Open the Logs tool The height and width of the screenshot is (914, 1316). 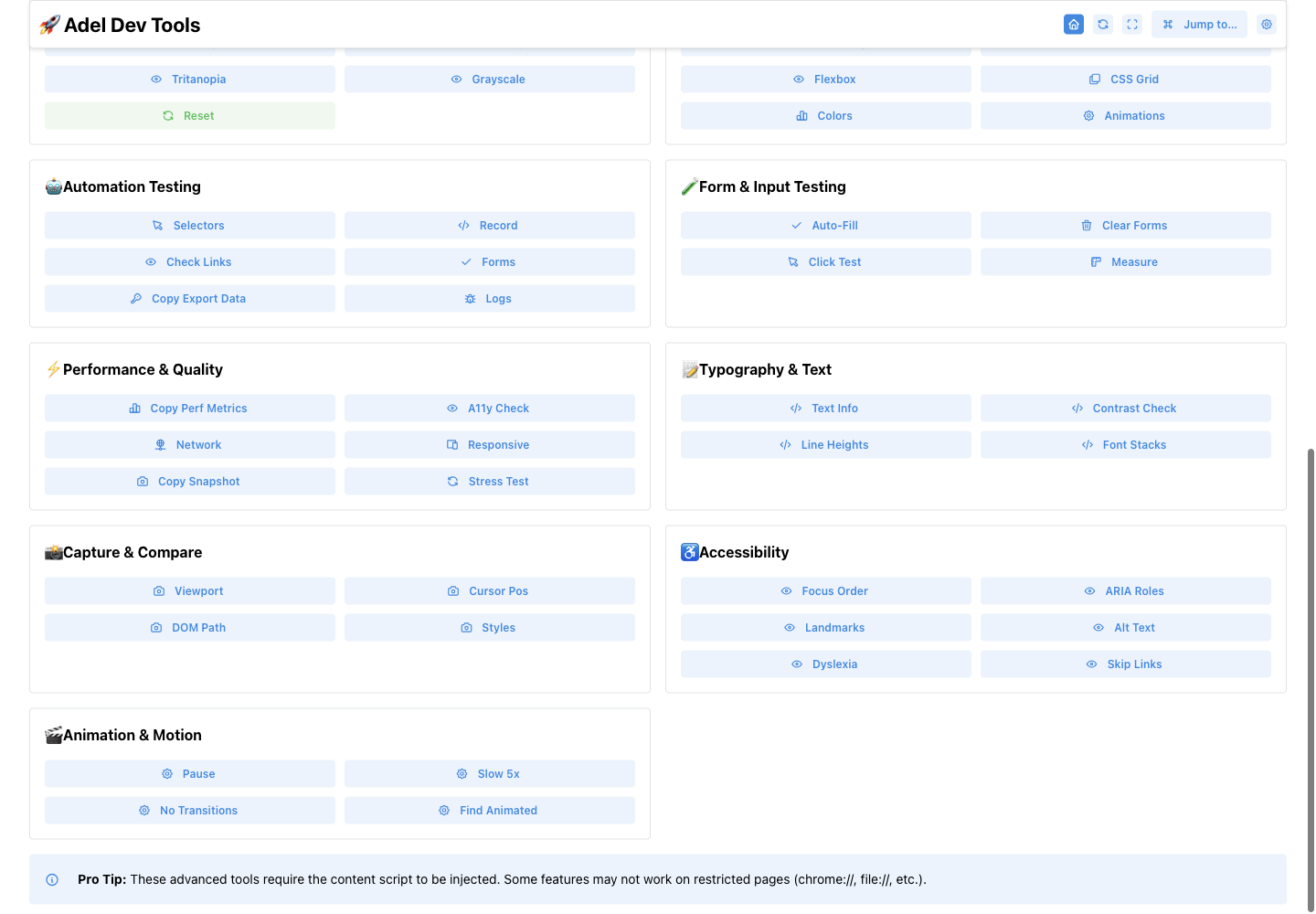pos(490,299)
